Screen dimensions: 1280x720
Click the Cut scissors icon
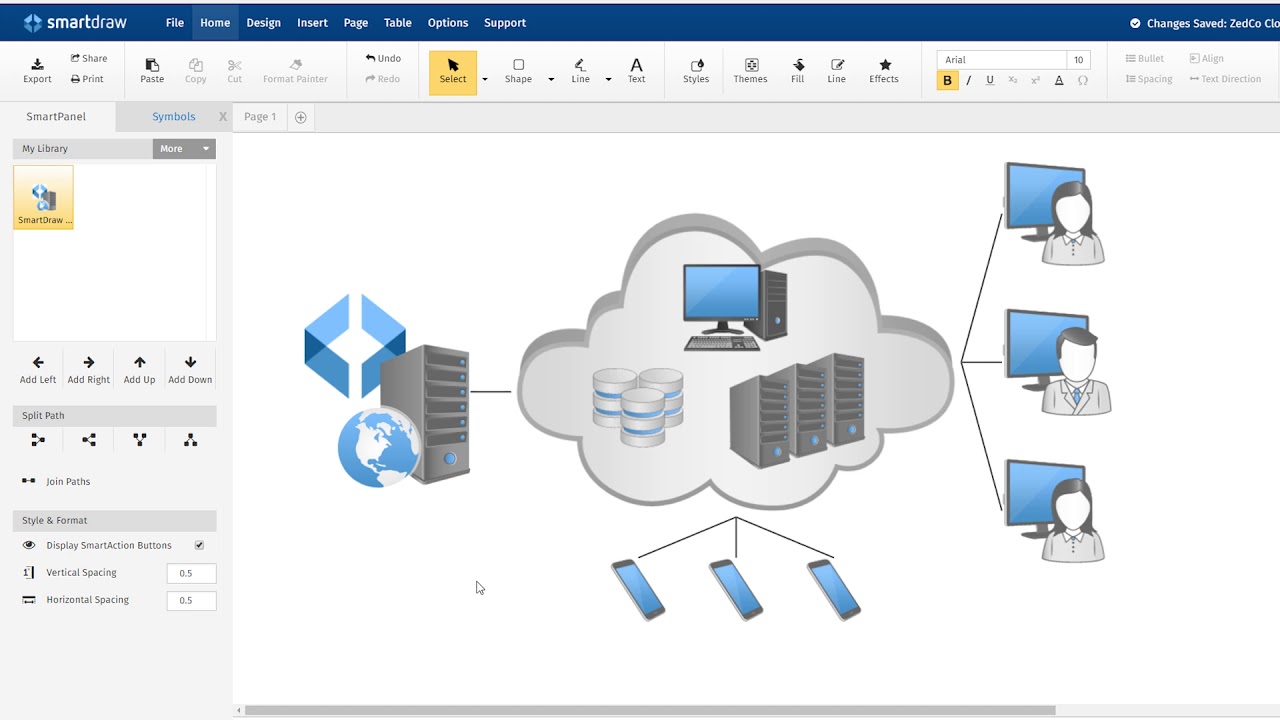pos(234,71)
